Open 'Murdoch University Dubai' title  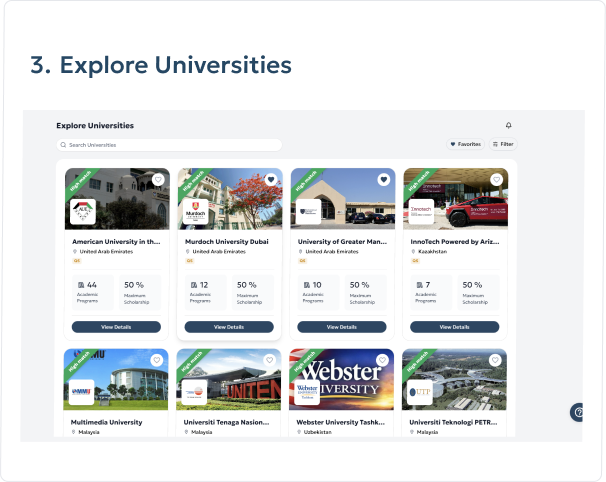point(227,242)
